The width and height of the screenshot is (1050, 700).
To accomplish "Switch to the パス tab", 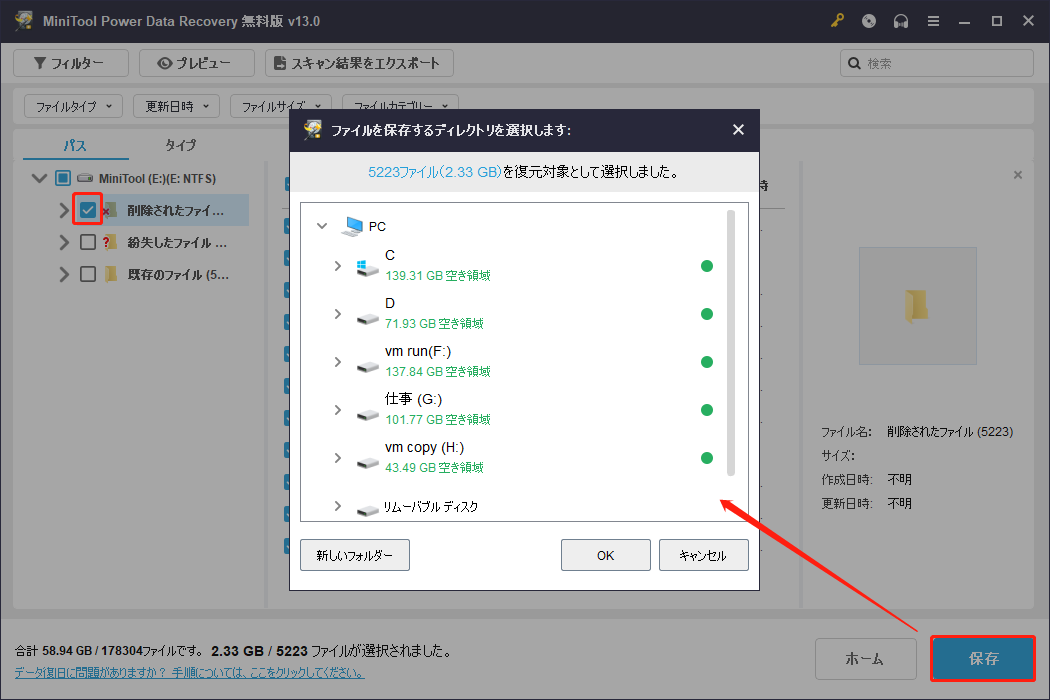I will tap(75, 145).
